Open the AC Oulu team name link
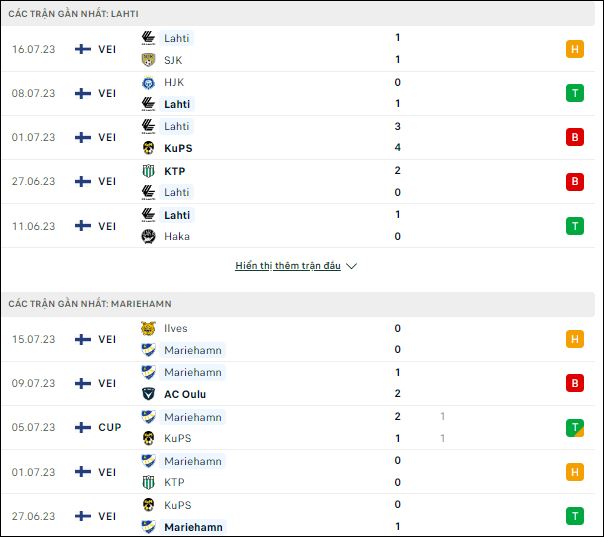The height and width of the screenshot is (537, 604). pyautogui.click(x=185, y=394)
